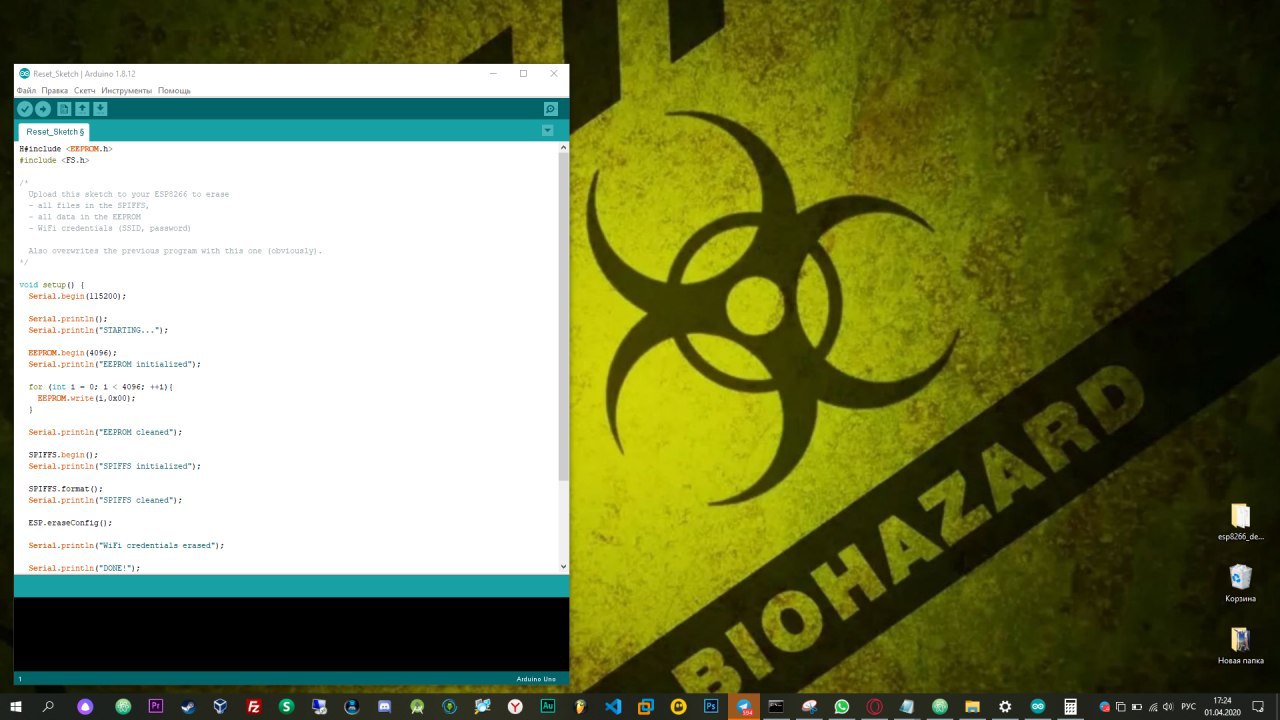The height and width of the screenshot is (720, 1280).
Task: Open Android Studio from the taskbar
Action: tap(417, 706)
